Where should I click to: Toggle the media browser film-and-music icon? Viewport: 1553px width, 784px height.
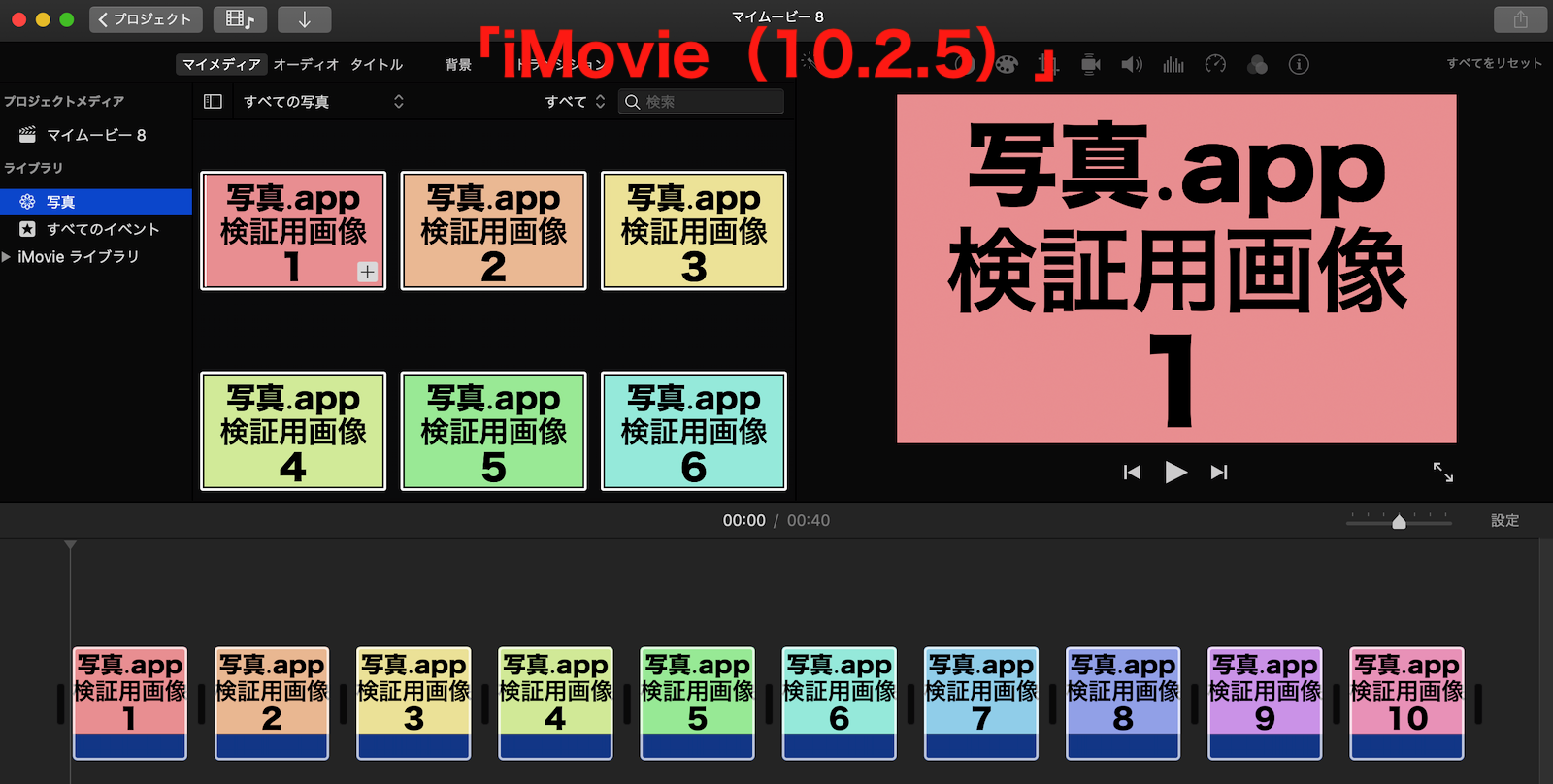click(x=239, y=19)
